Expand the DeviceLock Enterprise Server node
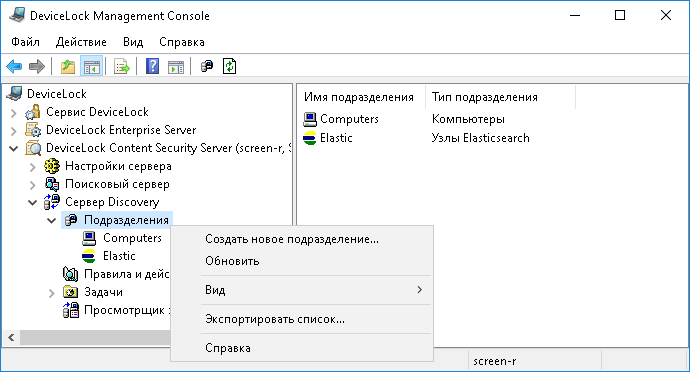 point(14,131)
